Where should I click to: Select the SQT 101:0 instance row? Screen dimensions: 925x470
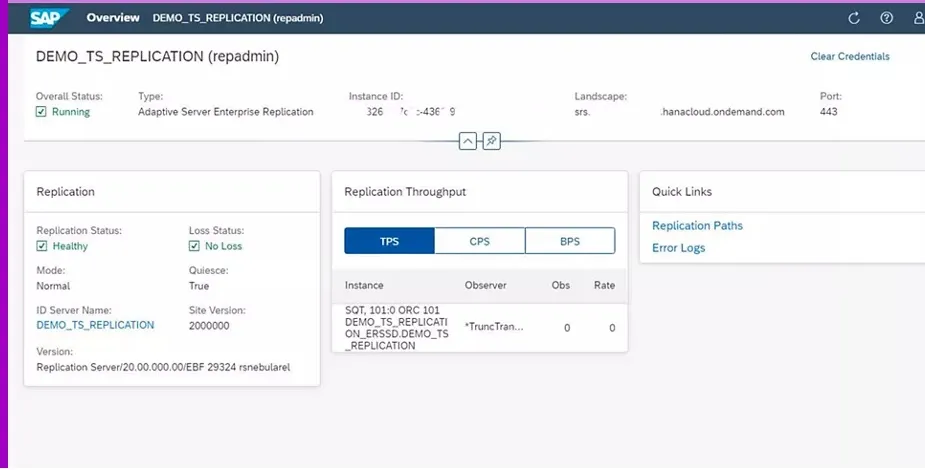(397, 327)
